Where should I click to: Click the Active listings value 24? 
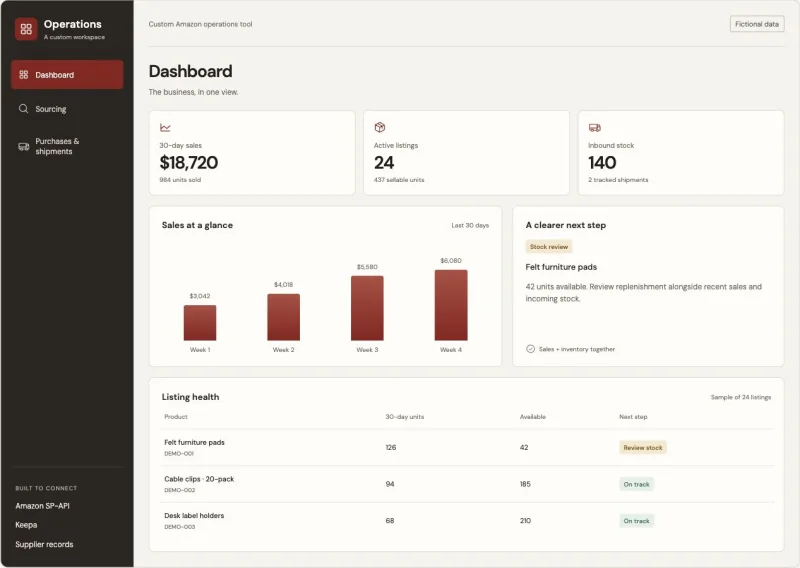click(x=384, y=162)
